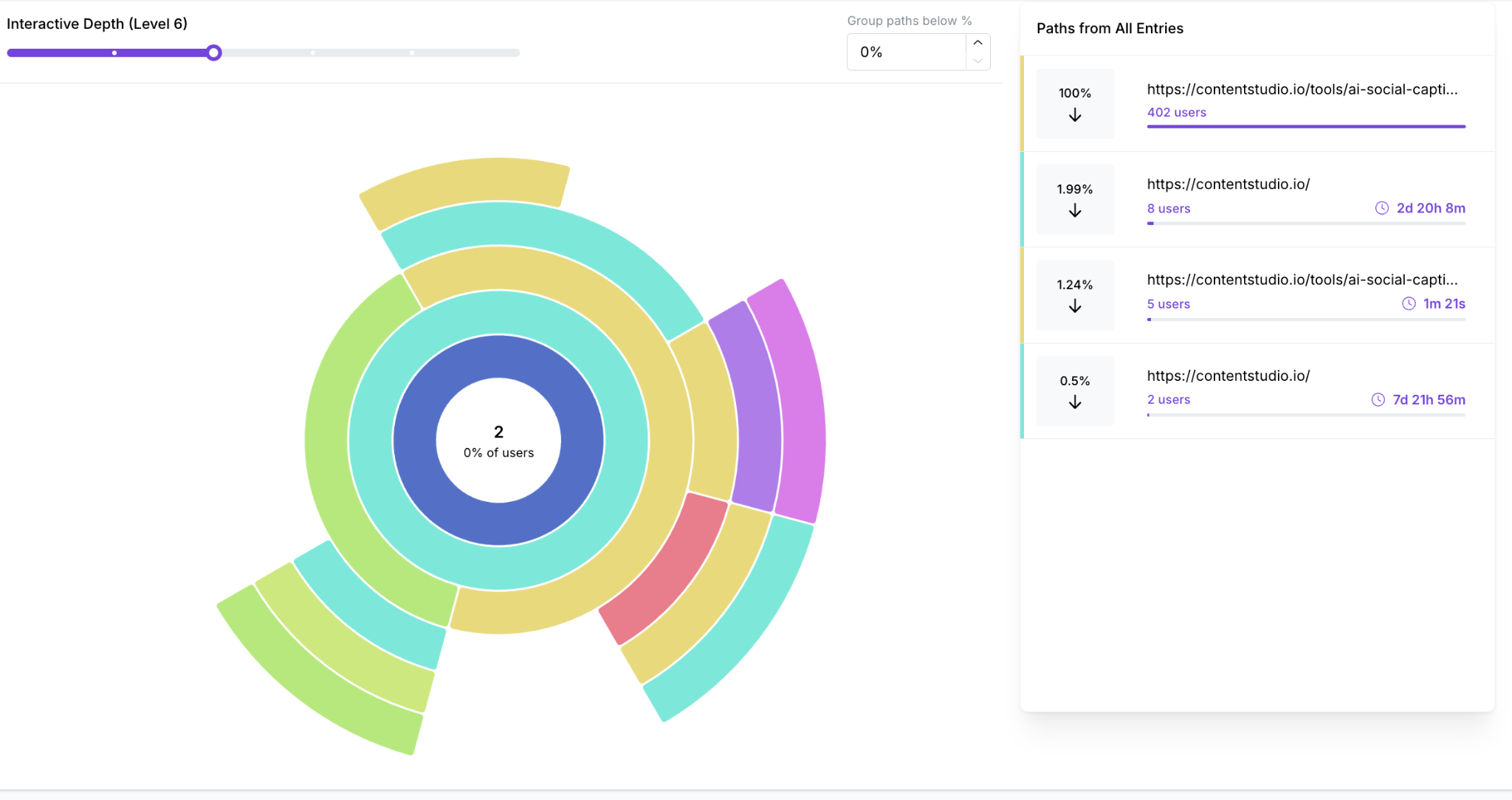Decrease the Group paths below % value
The height and width of the screenshot is (800, 1512).
(977, 61)
